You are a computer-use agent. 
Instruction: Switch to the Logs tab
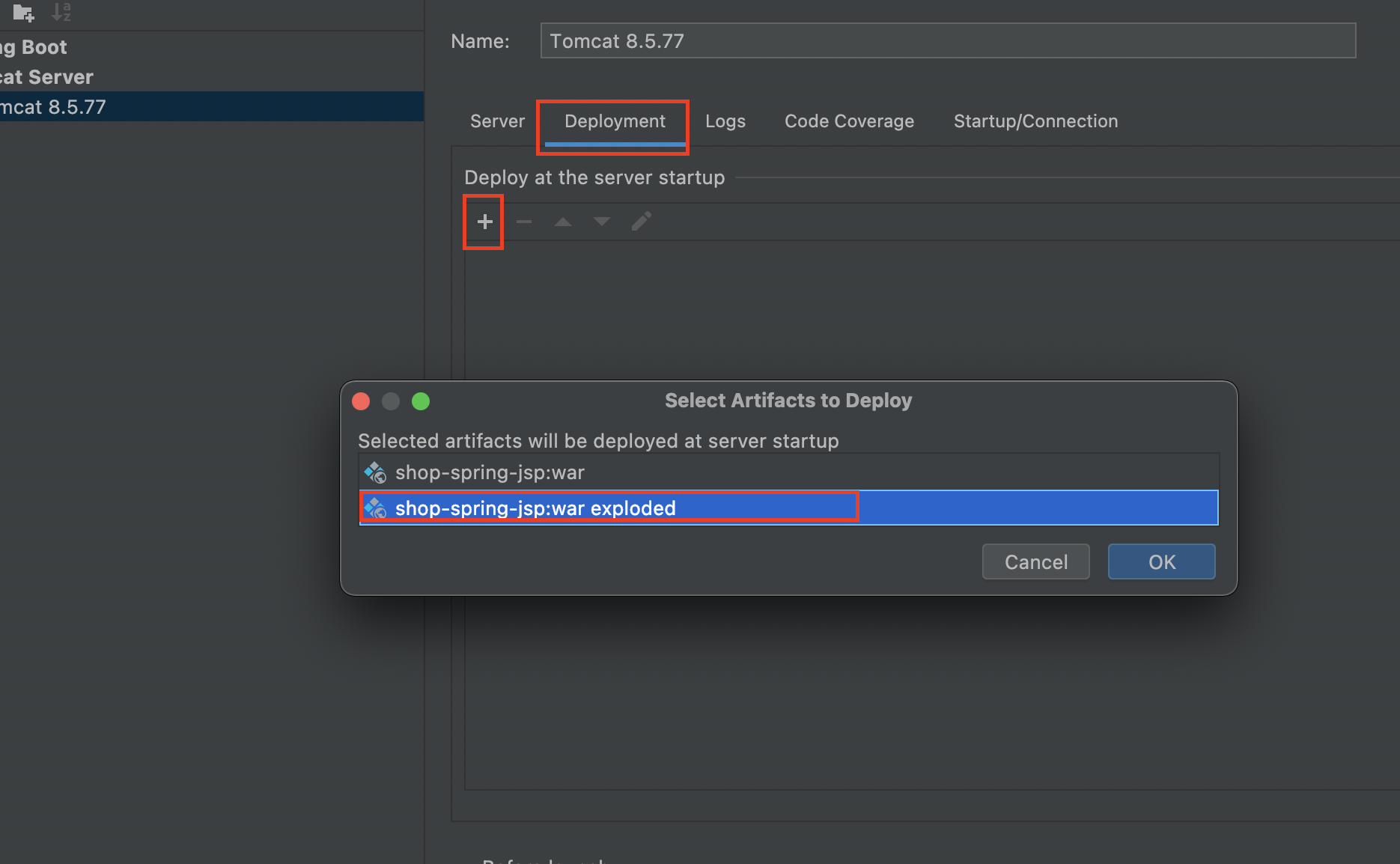coord(725,121)
